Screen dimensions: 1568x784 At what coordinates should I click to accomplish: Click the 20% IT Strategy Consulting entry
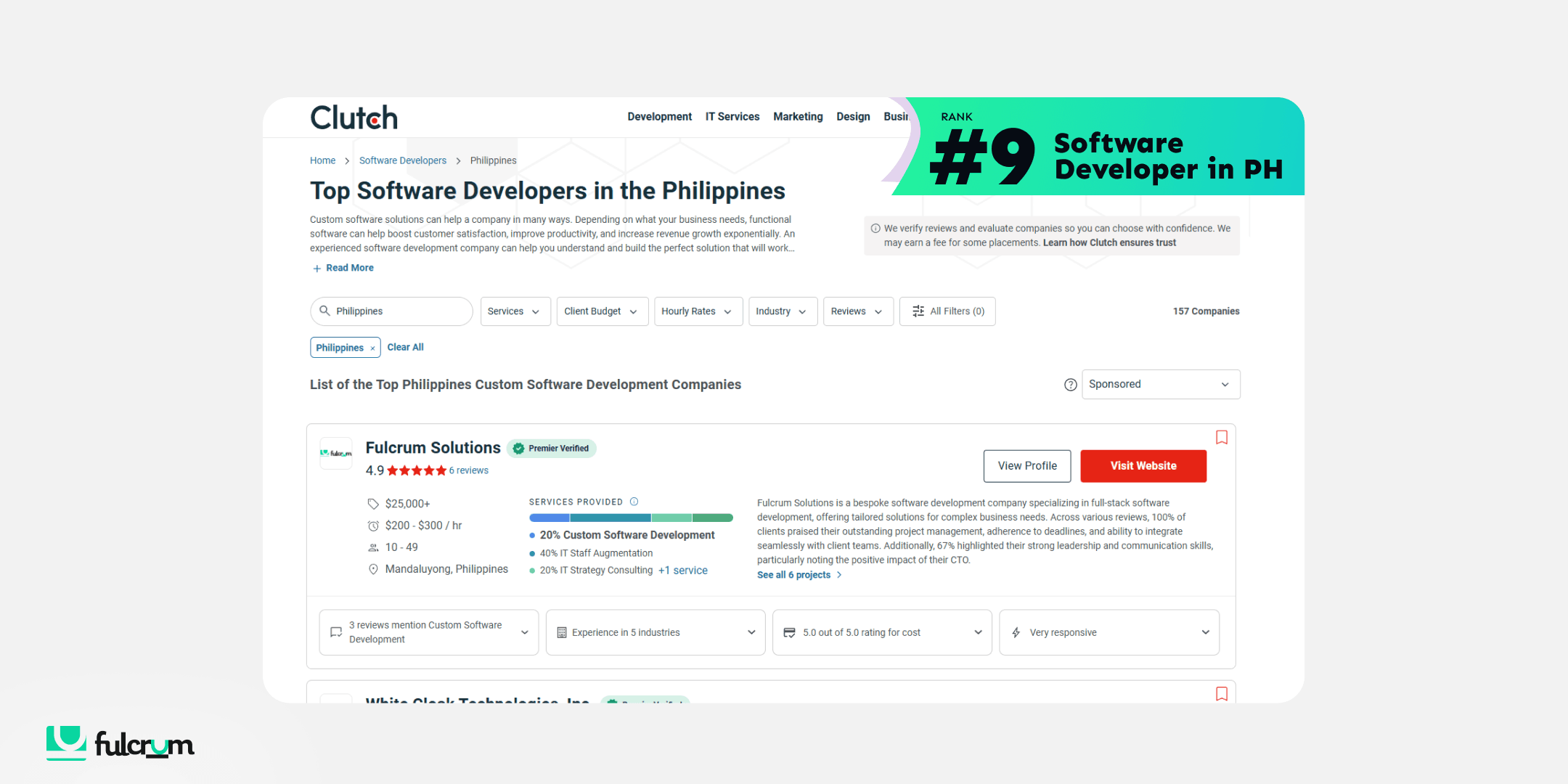coord(596,571)
